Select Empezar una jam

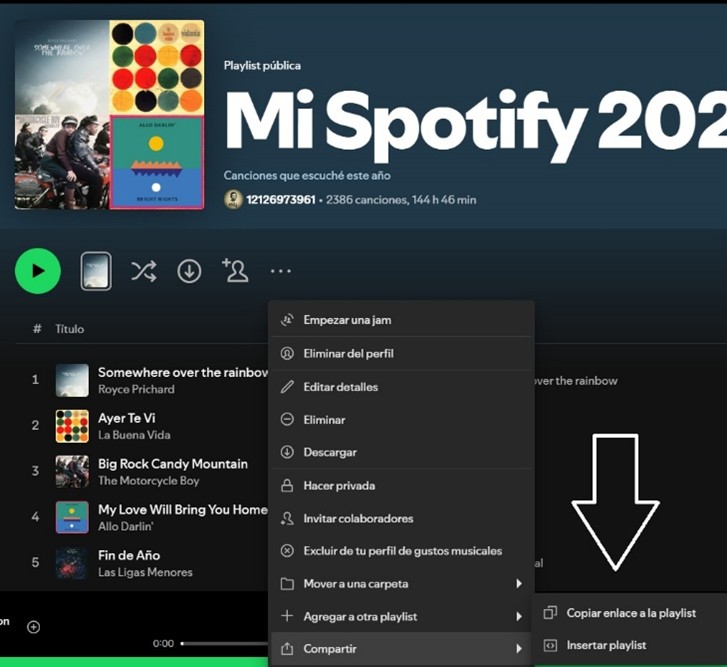[347, 320]
